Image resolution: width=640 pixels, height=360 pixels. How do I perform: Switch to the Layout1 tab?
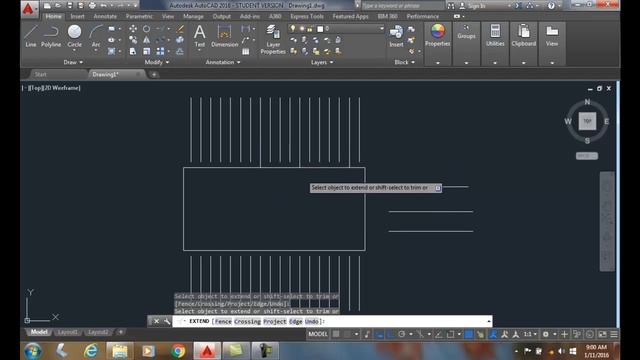(68, 332)
